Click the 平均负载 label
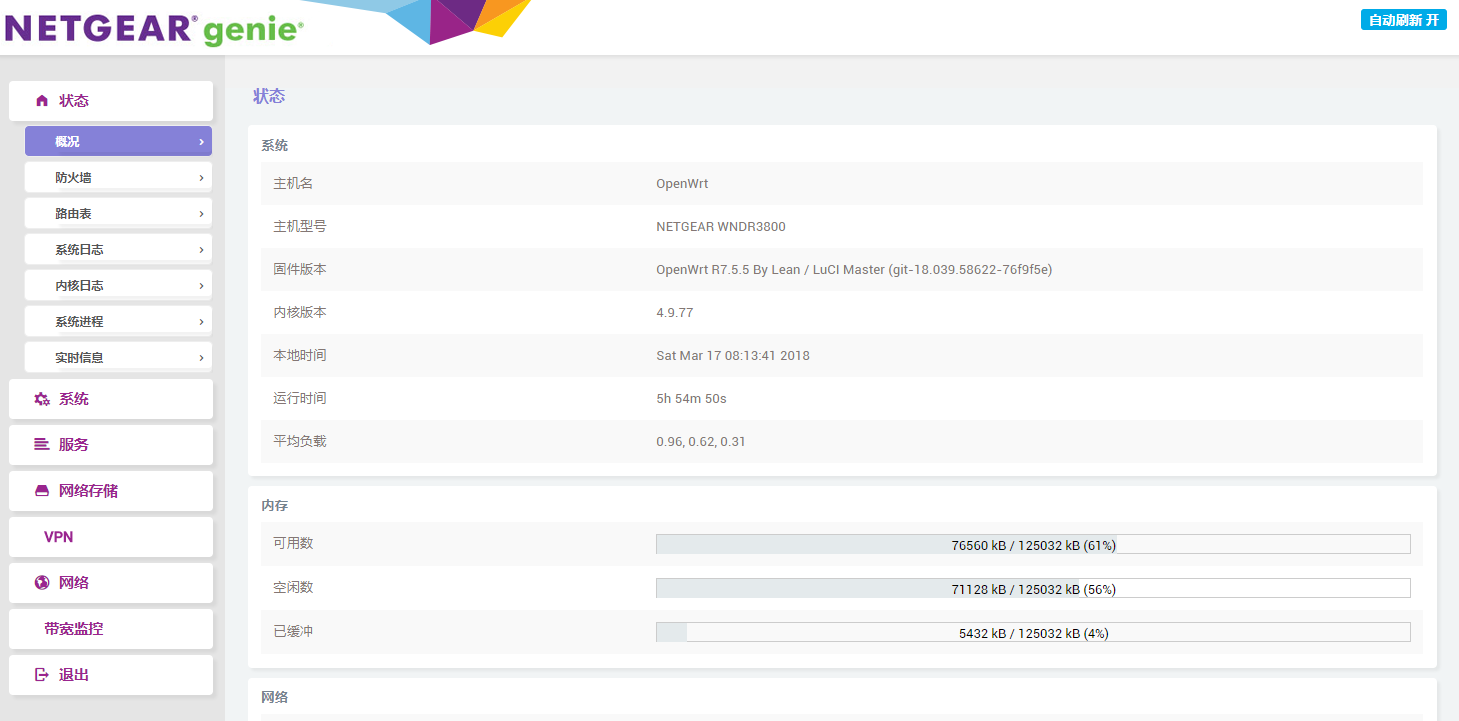Screen dimensions: 1459x721 pyautogui.click(x=300, y=442)
